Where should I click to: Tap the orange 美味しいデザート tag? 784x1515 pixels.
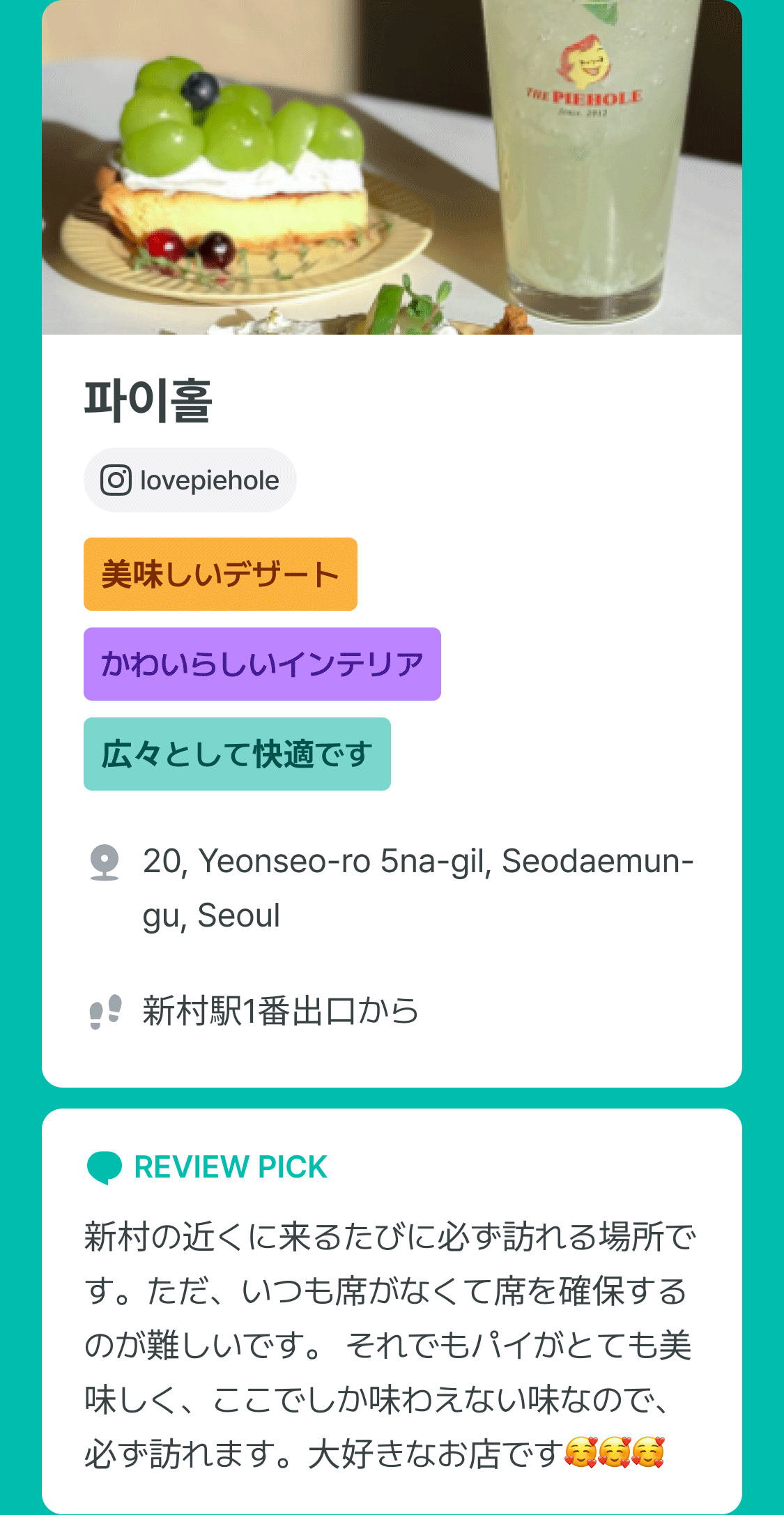pos(220,574)
